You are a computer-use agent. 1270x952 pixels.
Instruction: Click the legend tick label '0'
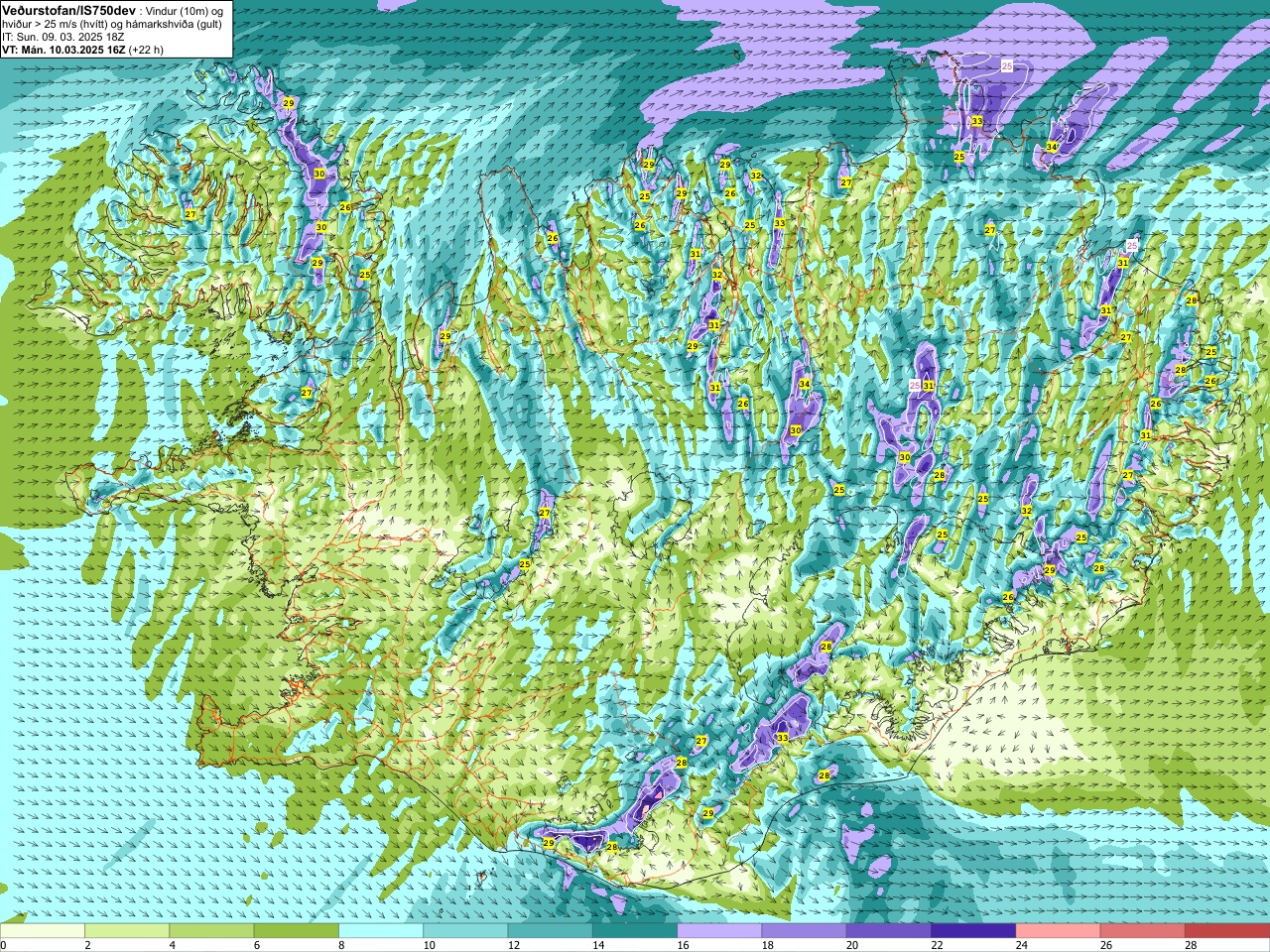tap(4, 945)
